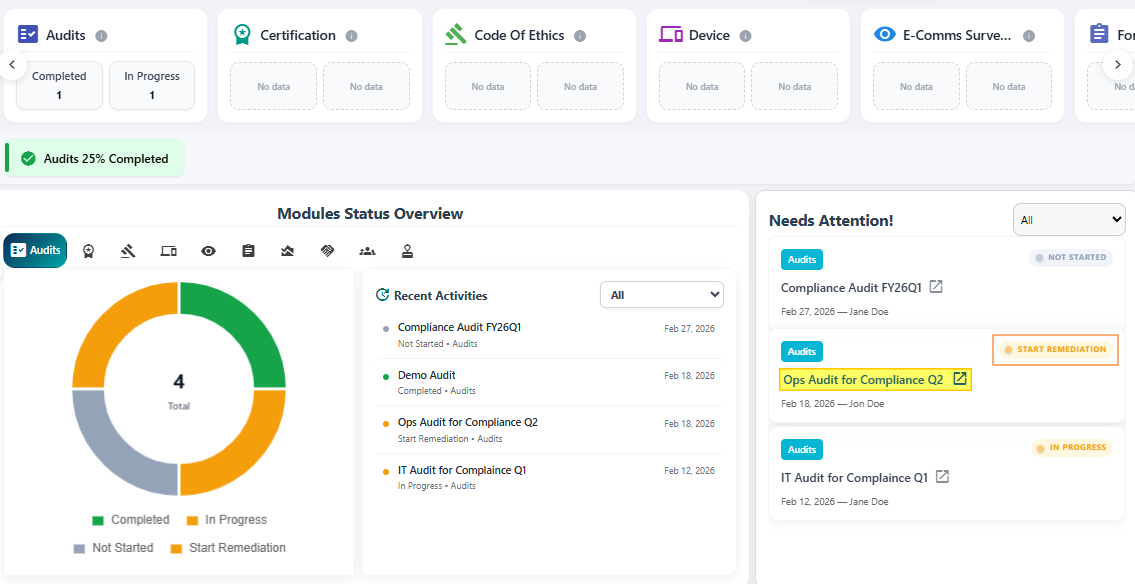Viewport: 1135px width, 584px height.
Task: Select the stamp approval module icon
Action: click(407, 251)
